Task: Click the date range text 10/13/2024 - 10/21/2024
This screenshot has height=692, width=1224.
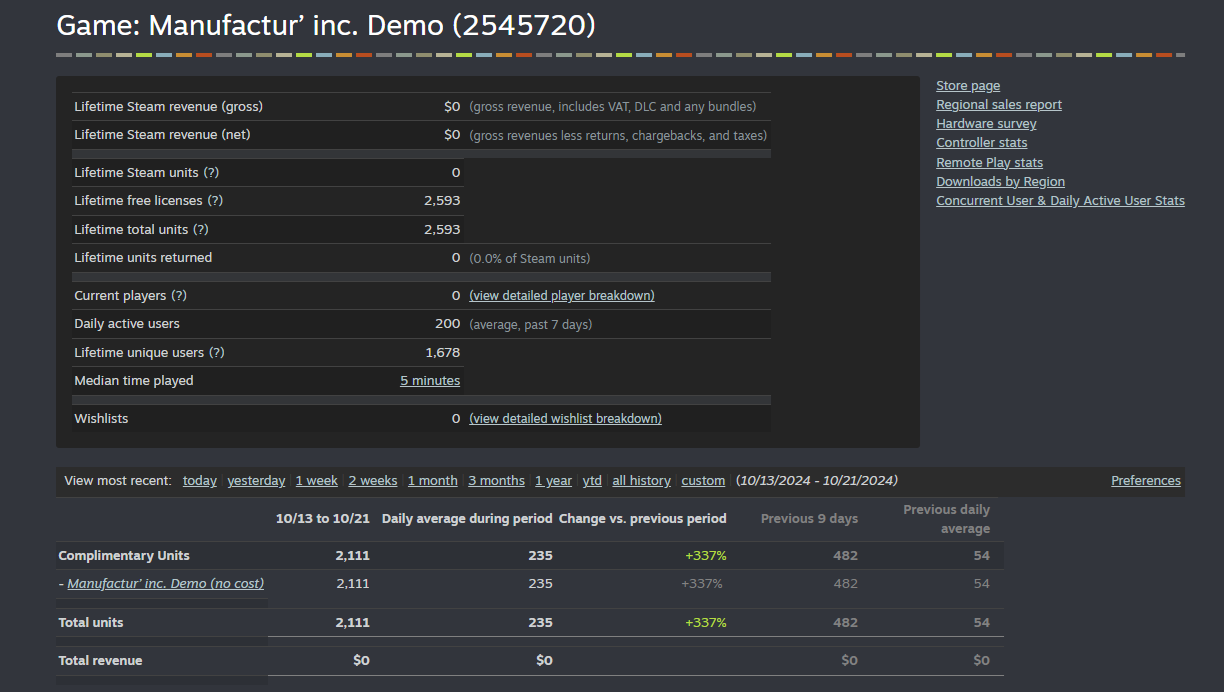Action: [817, 481]
